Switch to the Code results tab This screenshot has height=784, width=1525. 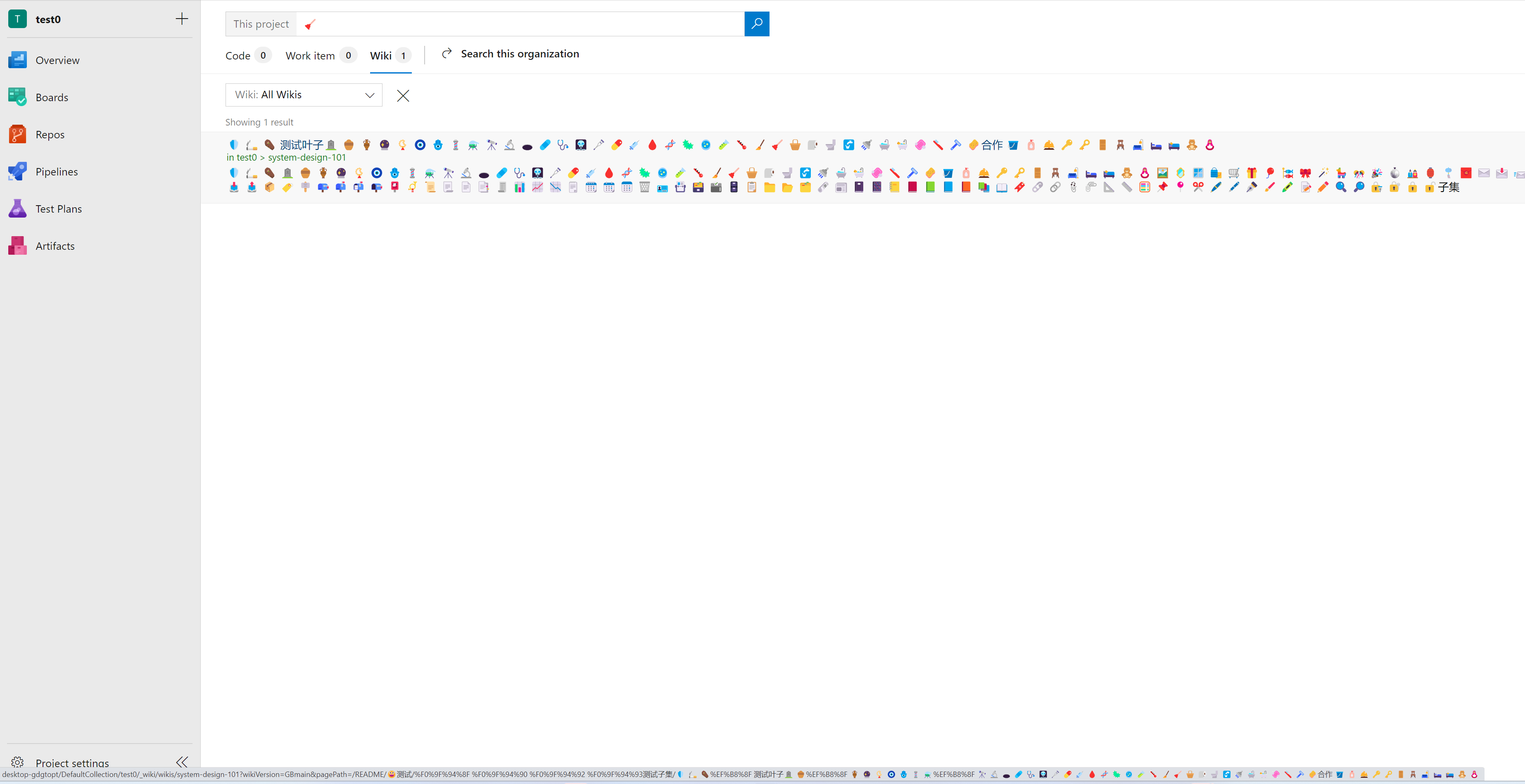[x=238, y=56]
